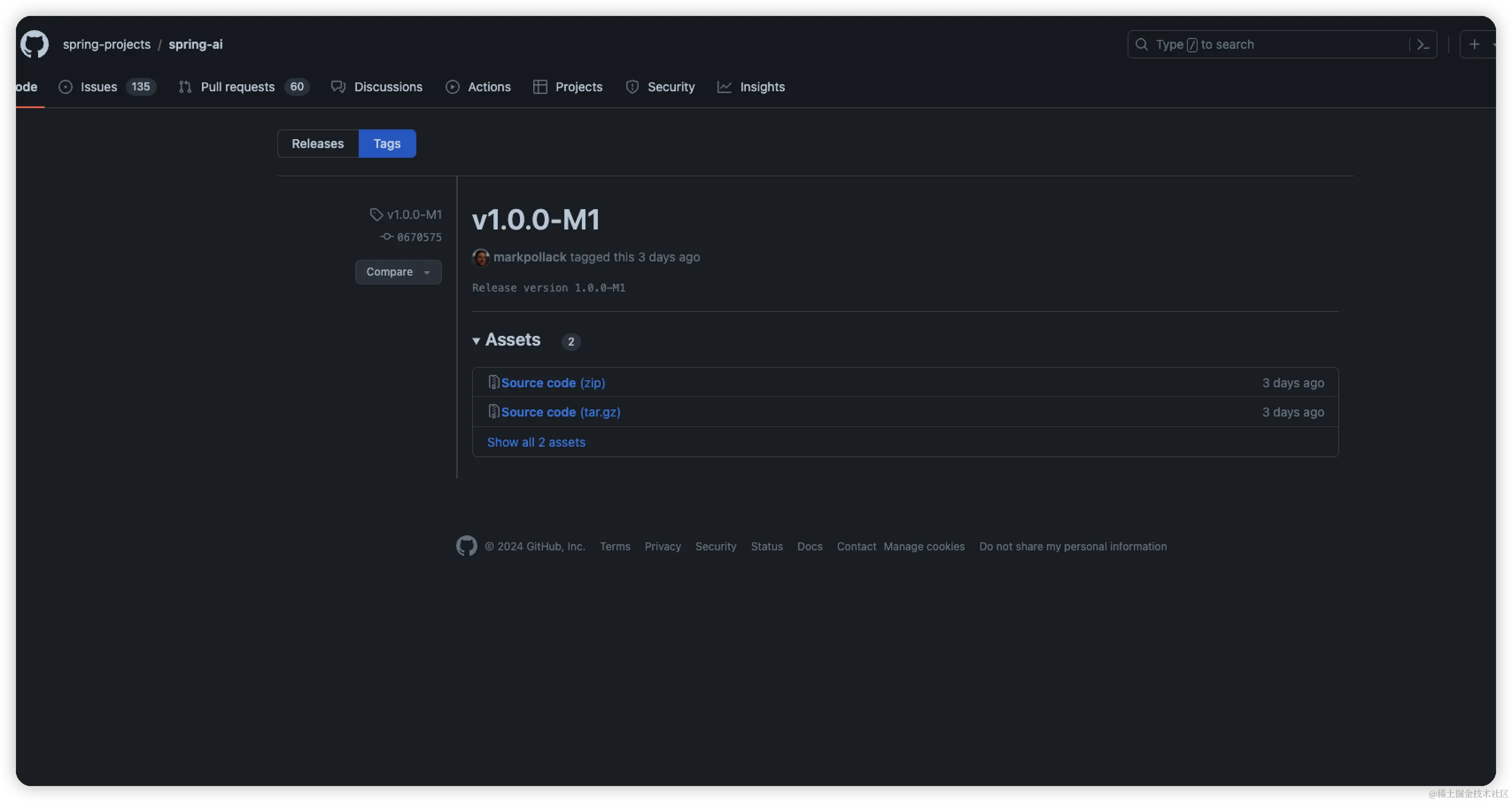
Task: Open the GitHub home logo in header
Action: (x=34, y=44)
